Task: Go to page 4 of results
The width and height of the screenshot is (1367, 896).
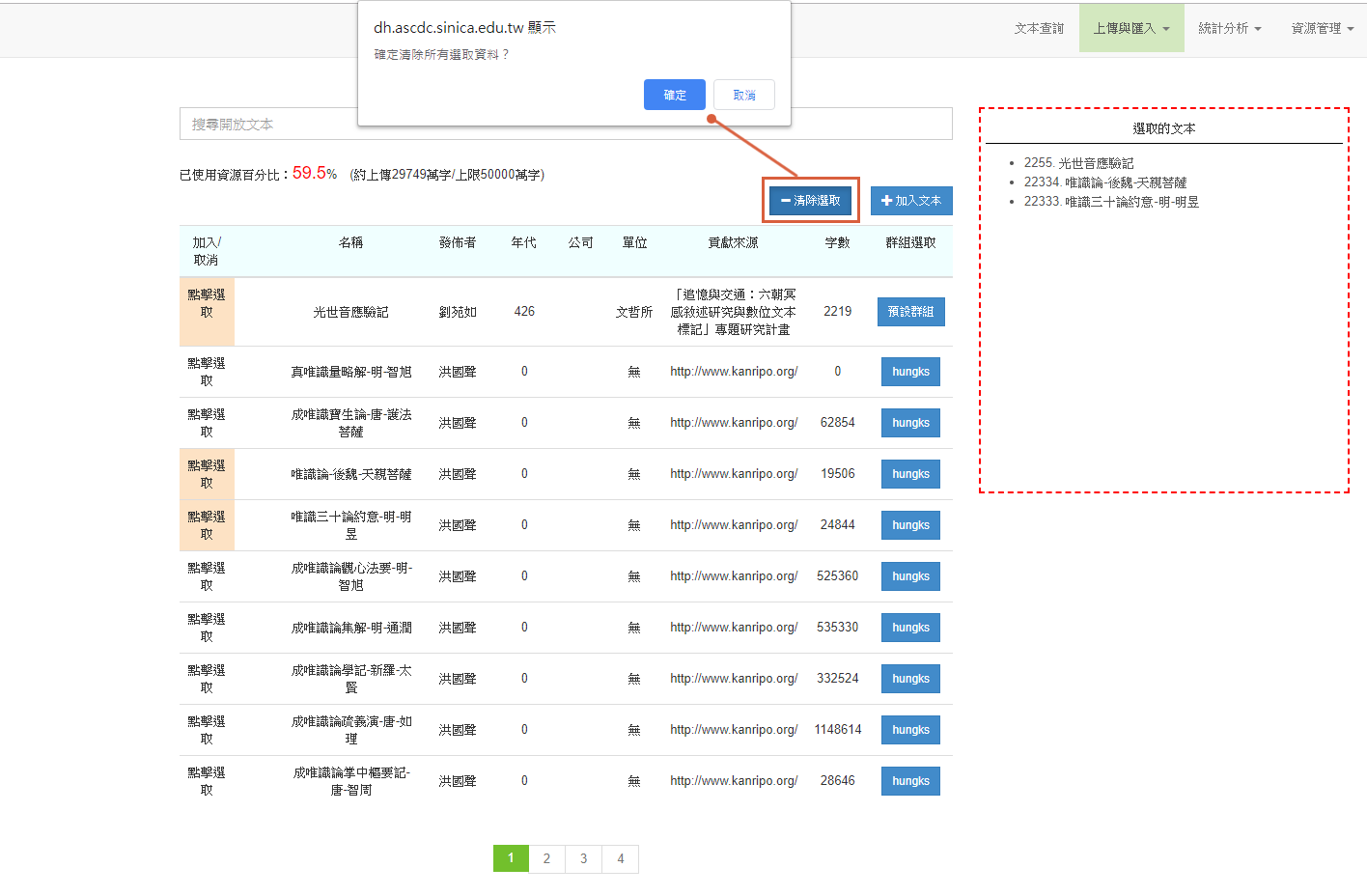Action: point(620,858)
